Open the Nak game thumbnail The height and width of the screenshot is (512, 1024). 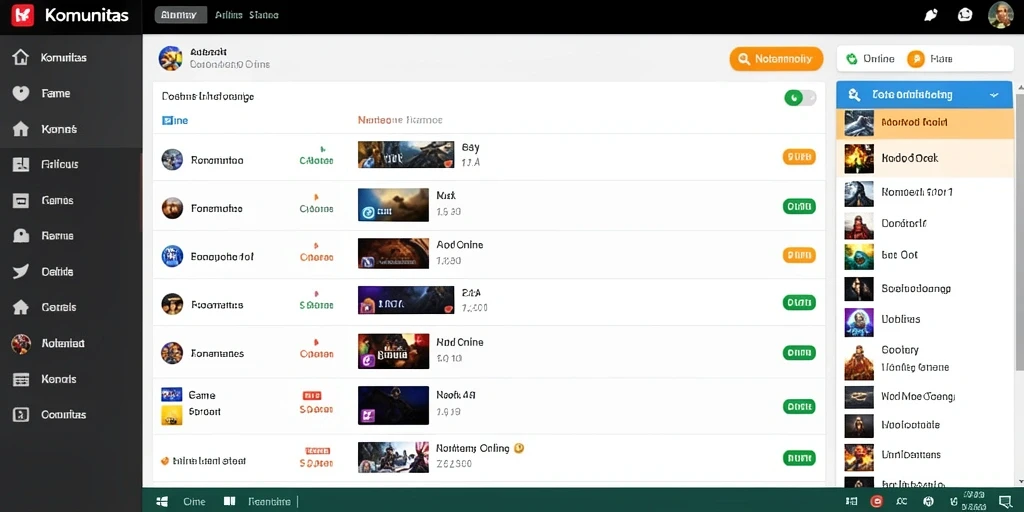(x=393, y=204)
